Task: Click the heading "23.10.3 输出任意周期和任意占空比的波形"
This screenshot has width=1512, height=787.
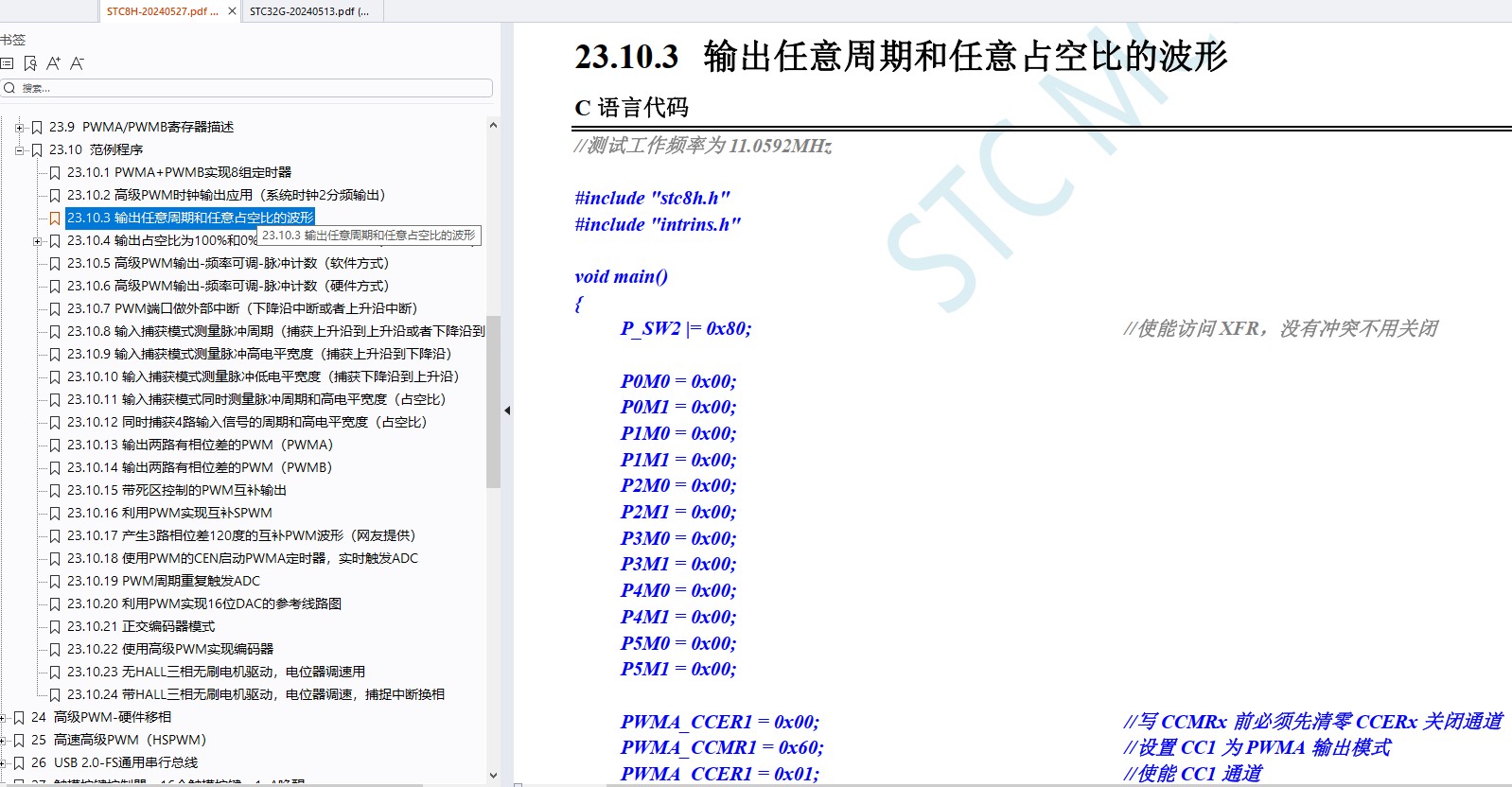Action: 901,56
